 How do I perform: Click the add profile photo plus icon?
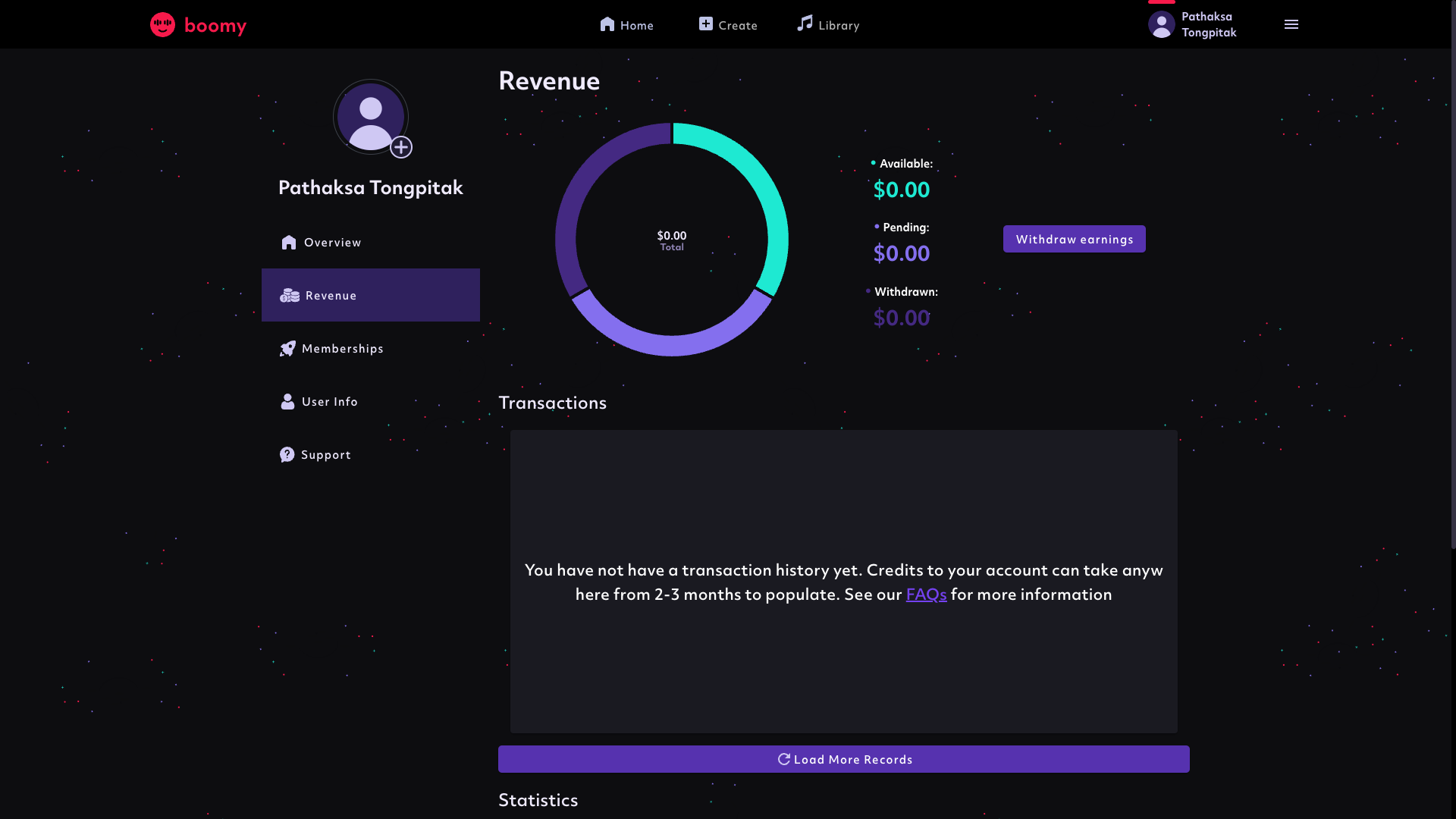pos(401,147)
